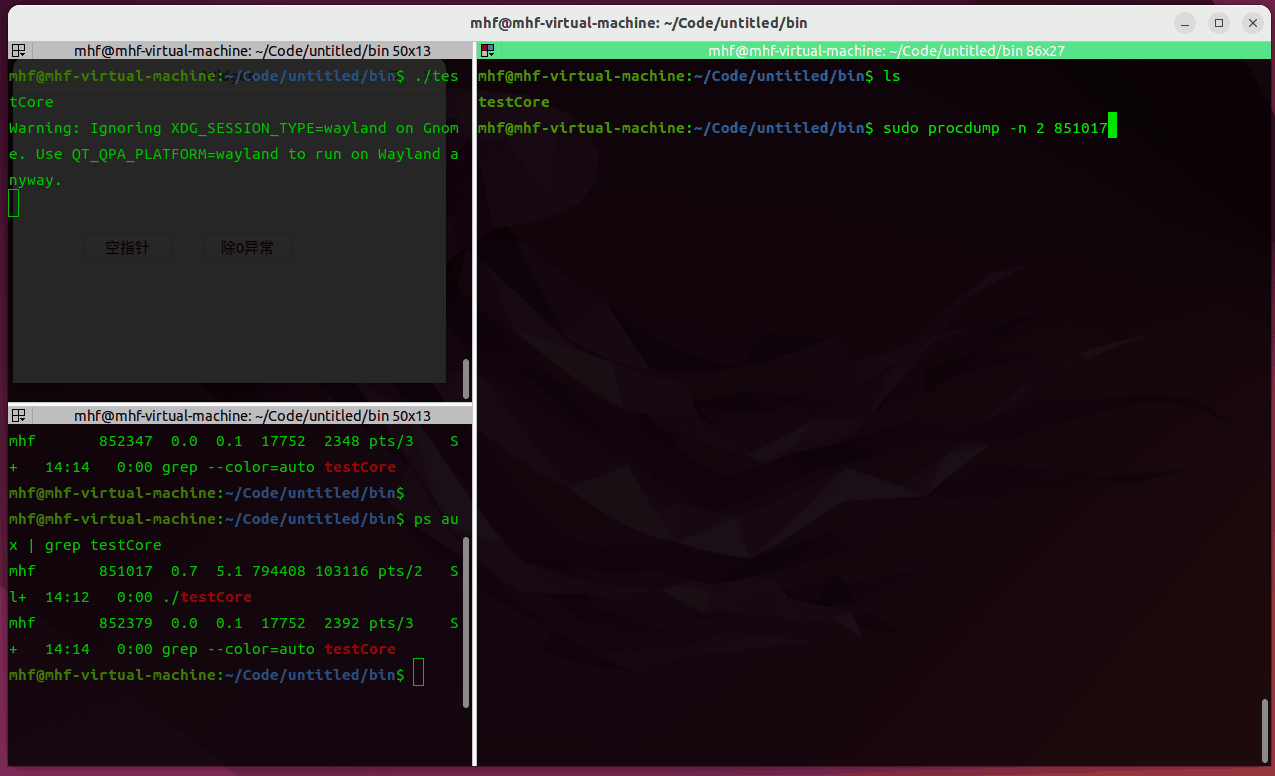The width and height of the screenshot is (1275, 776).
Task: Click the 'nyway.' line in top-left pane
Action: click(36, 180)
